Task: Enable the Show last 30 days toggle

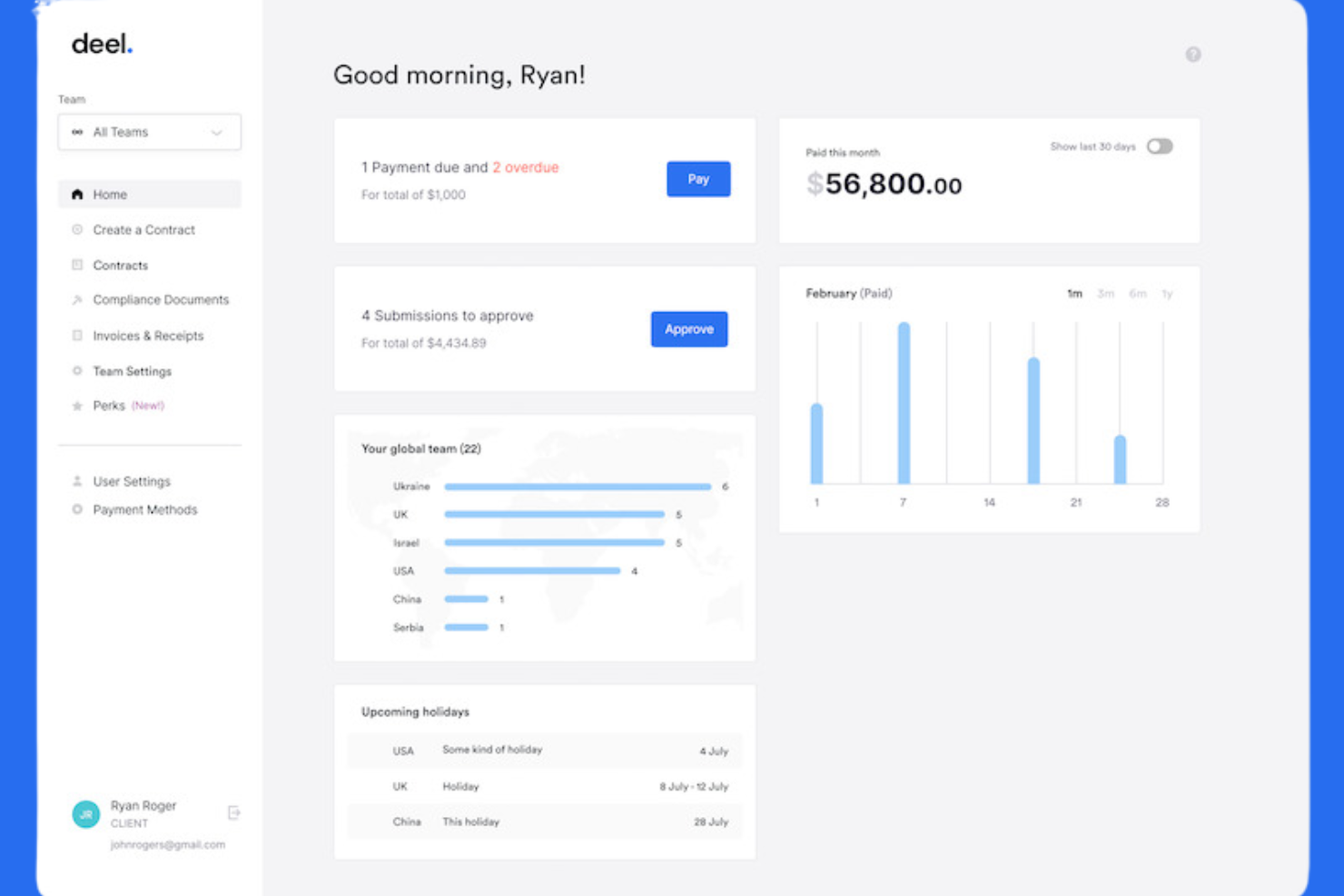Action: [1159, 146]
